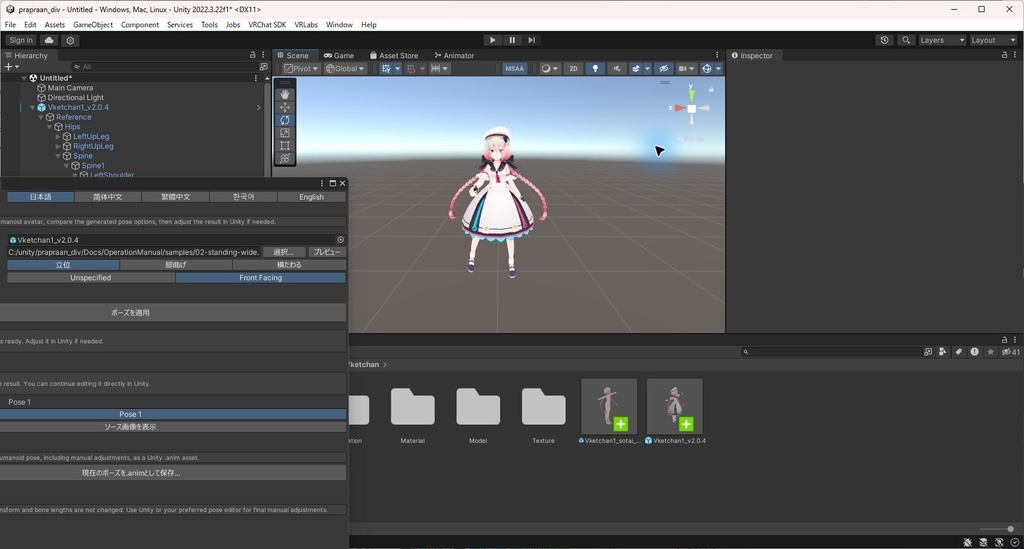1024x549 pixels.
Task: Open the VRChat SDK menu
Action: point(267,25)
